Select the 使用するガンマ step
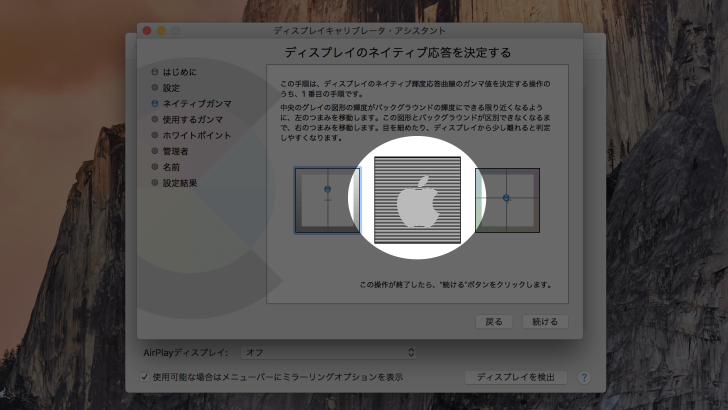 (x=188, y=119)
